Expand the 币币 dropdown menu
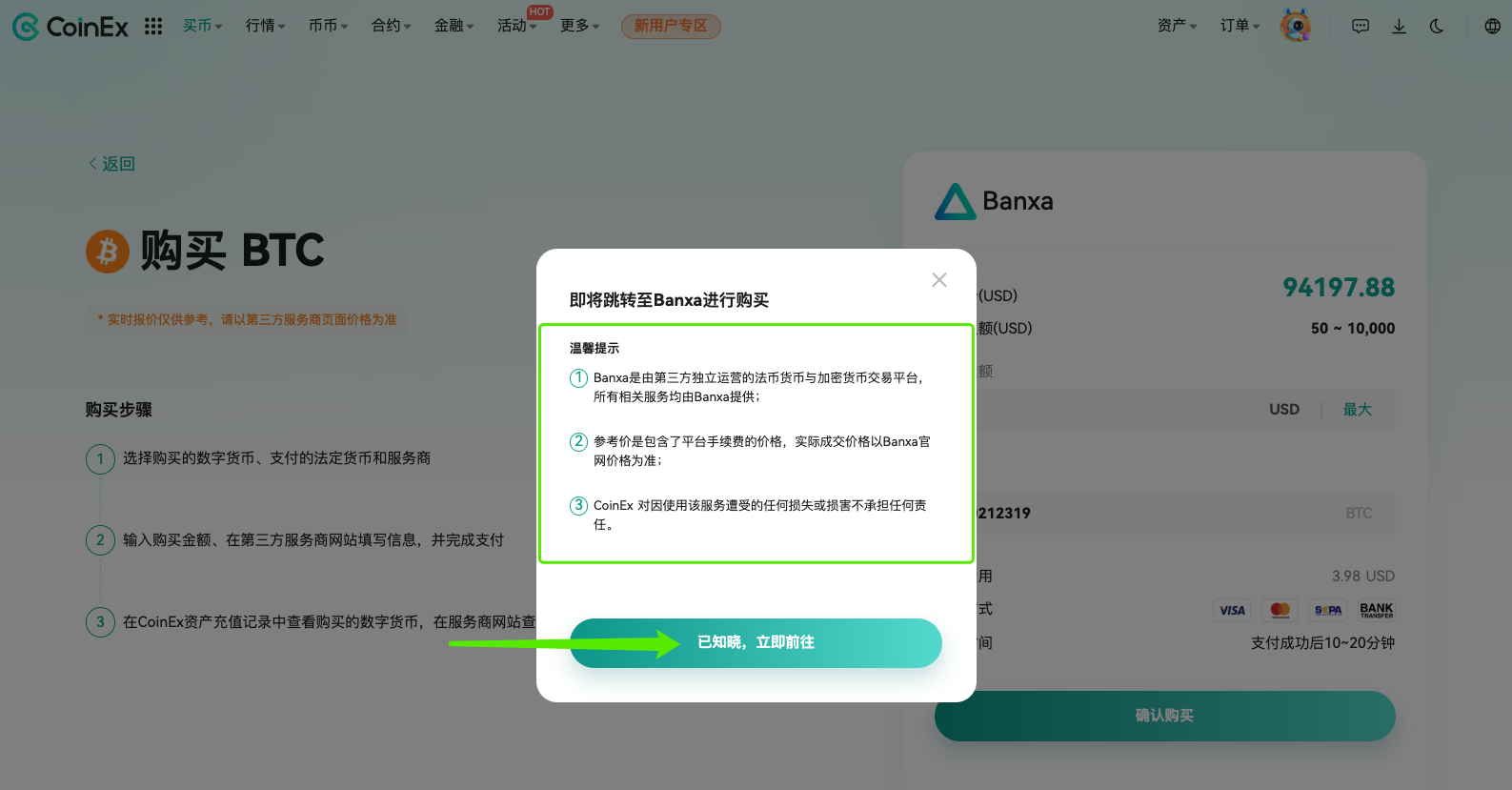This screenshot has width=1512, height=790. 329,26
